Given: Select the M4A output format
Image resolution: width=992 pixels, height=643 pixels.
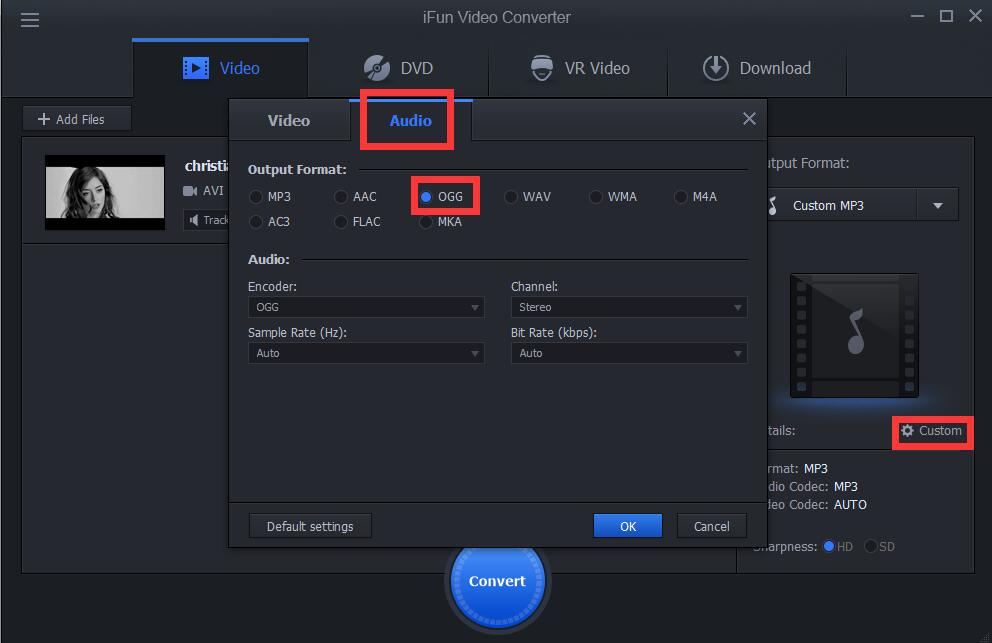Looking at the screenshot, I should point(680,197).
